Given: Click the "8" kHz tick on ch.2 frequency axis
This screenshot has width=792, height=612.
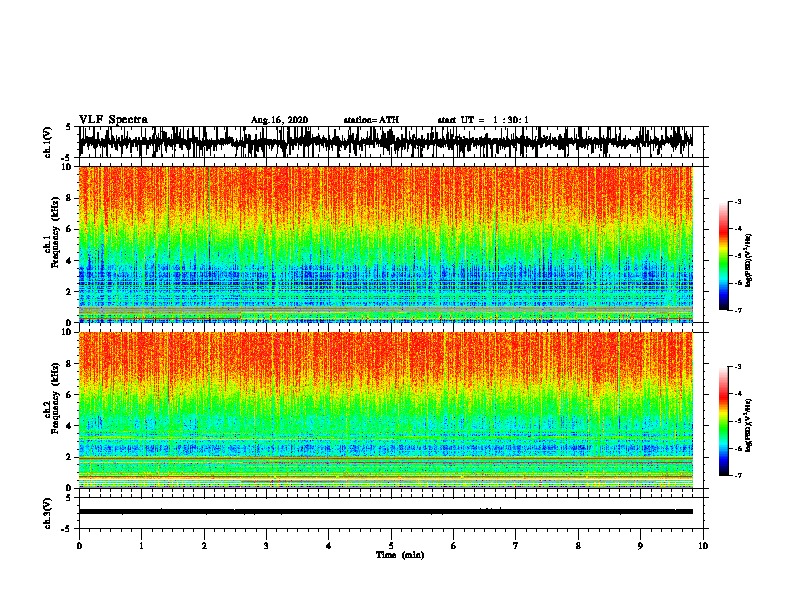Looking at the screenshot, I should coord(69,364).
